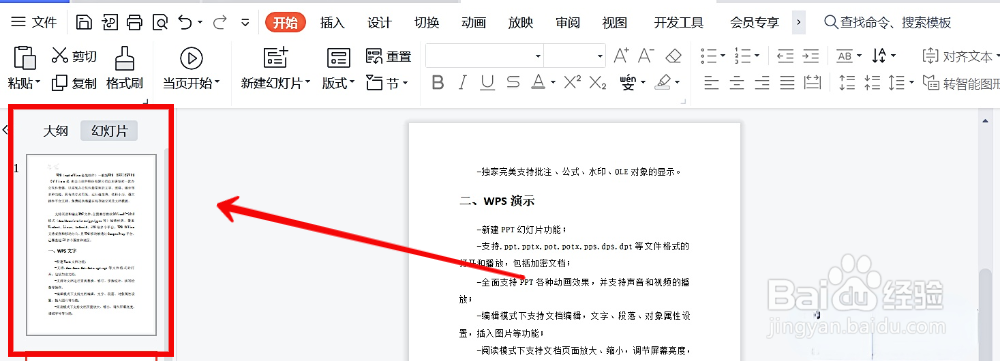
Task: Switch to the 插入 ribbon tab
Action: click(332, 23)
